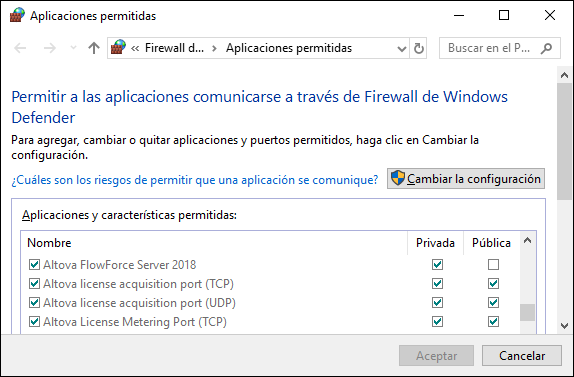Click the firewall icon in address bar

118,47
